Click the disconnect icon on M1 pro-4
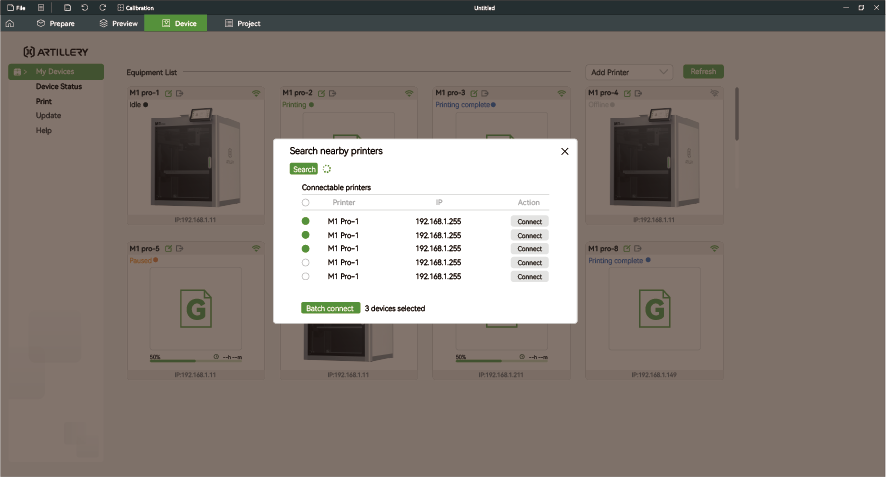This screenshot has height=477, width=886. coord(638,93)
